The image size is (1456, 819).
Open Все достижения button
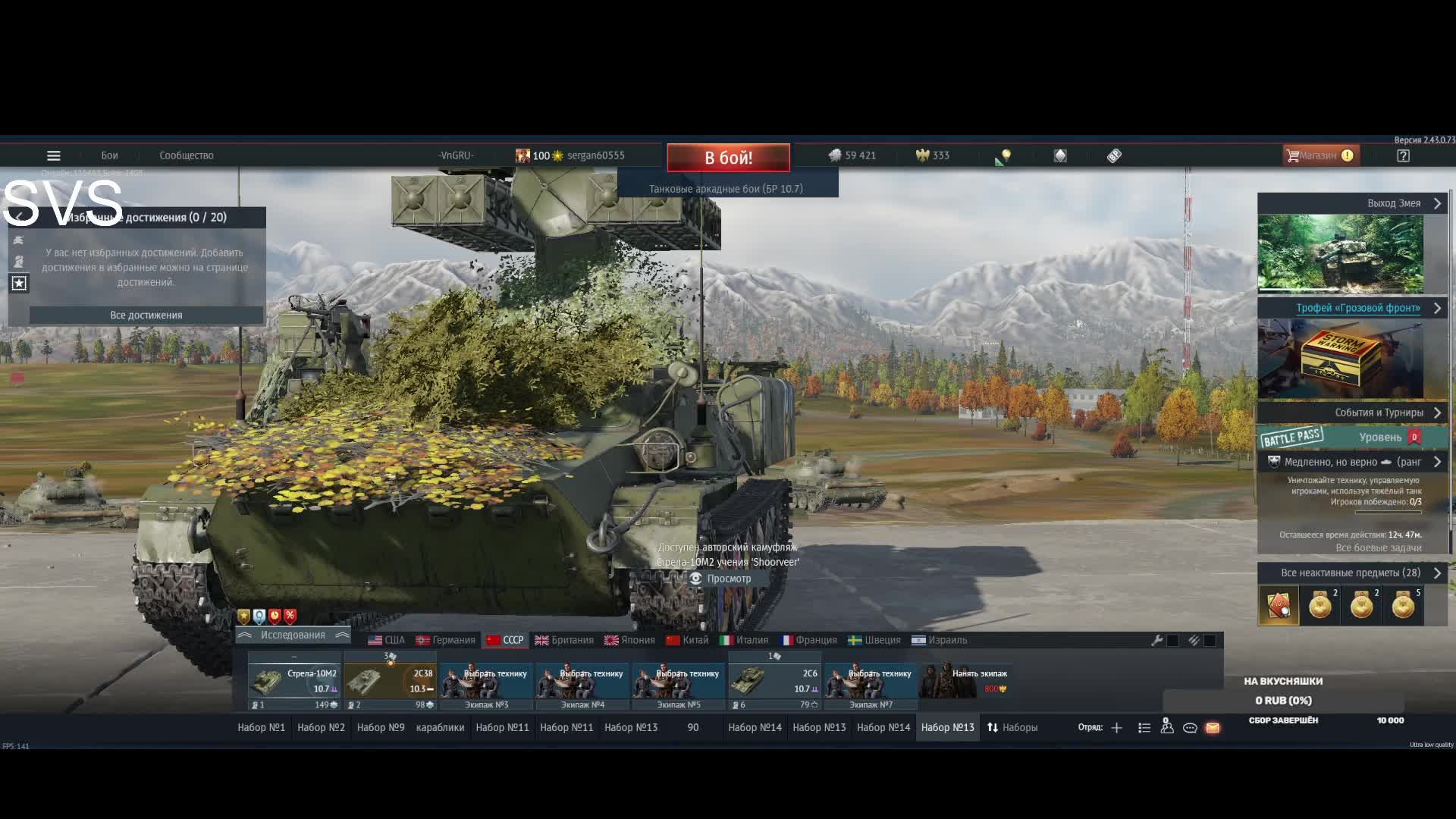tap(146, 315)
